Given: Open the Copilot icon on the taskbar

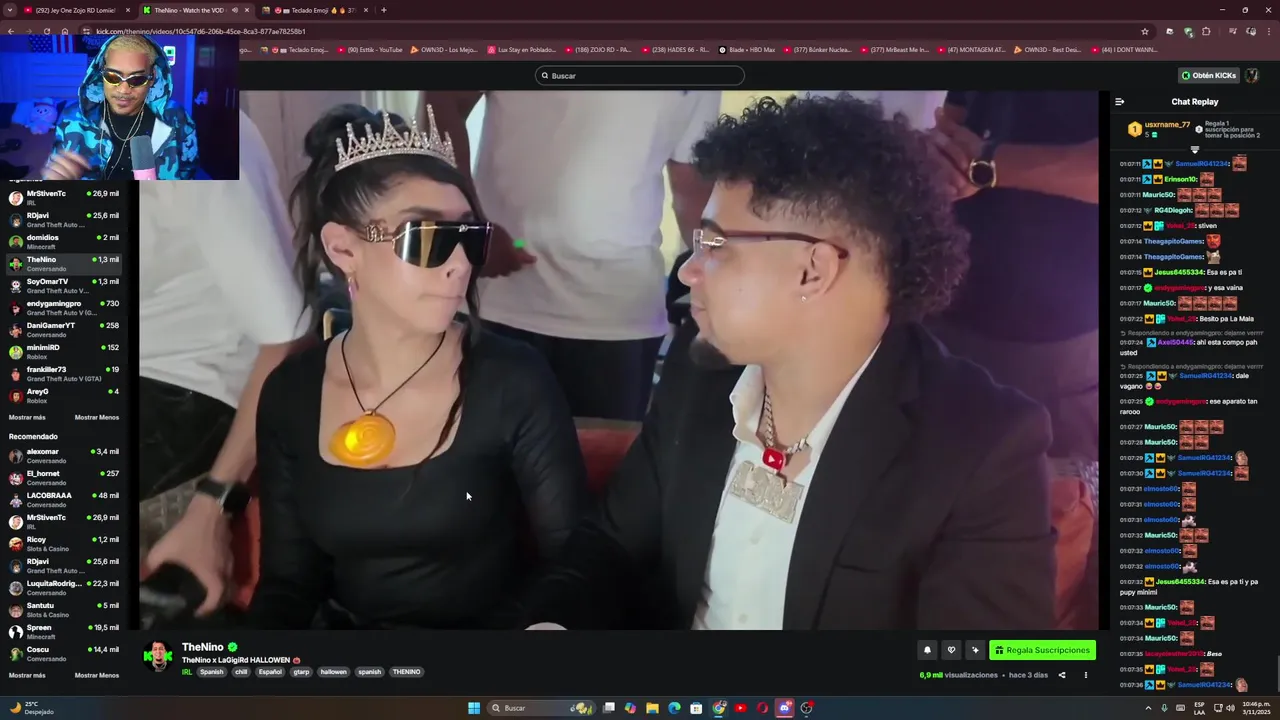Looking at the screenshot, I should pyautogui.click(x=630, y=708).
